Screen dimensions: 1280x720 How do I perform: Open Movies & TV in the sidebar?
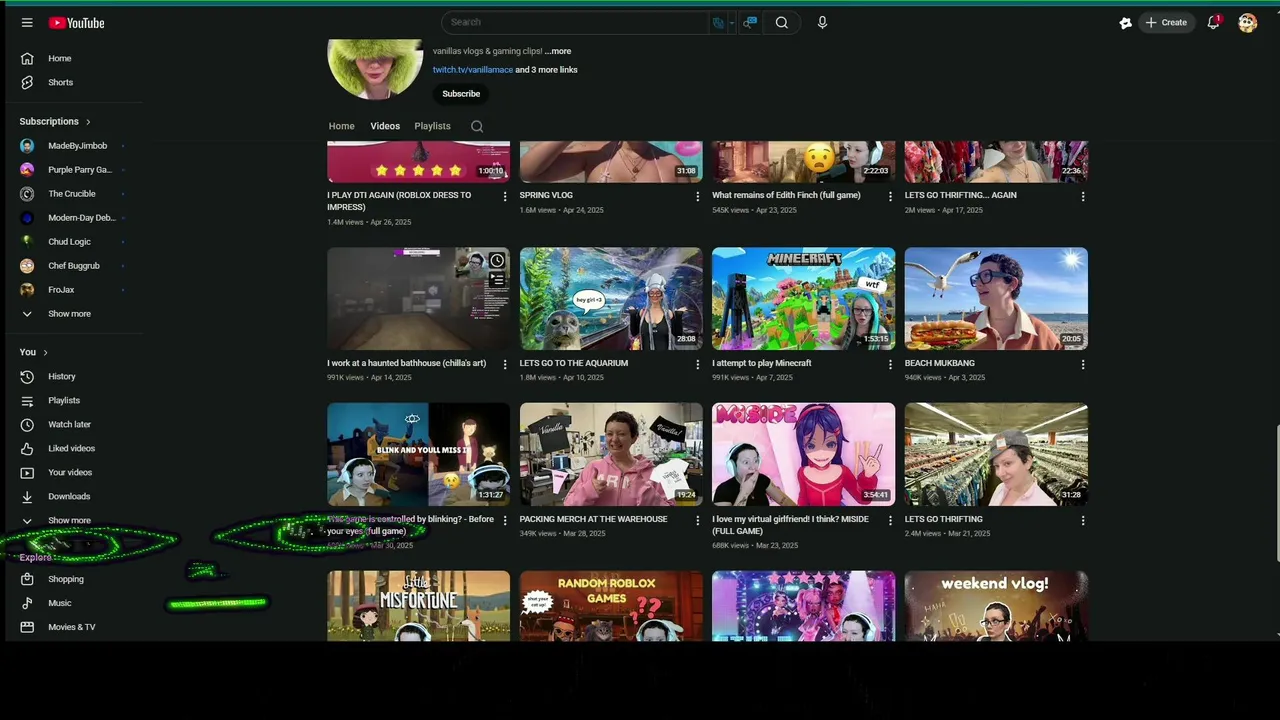(x=70, y=627)
